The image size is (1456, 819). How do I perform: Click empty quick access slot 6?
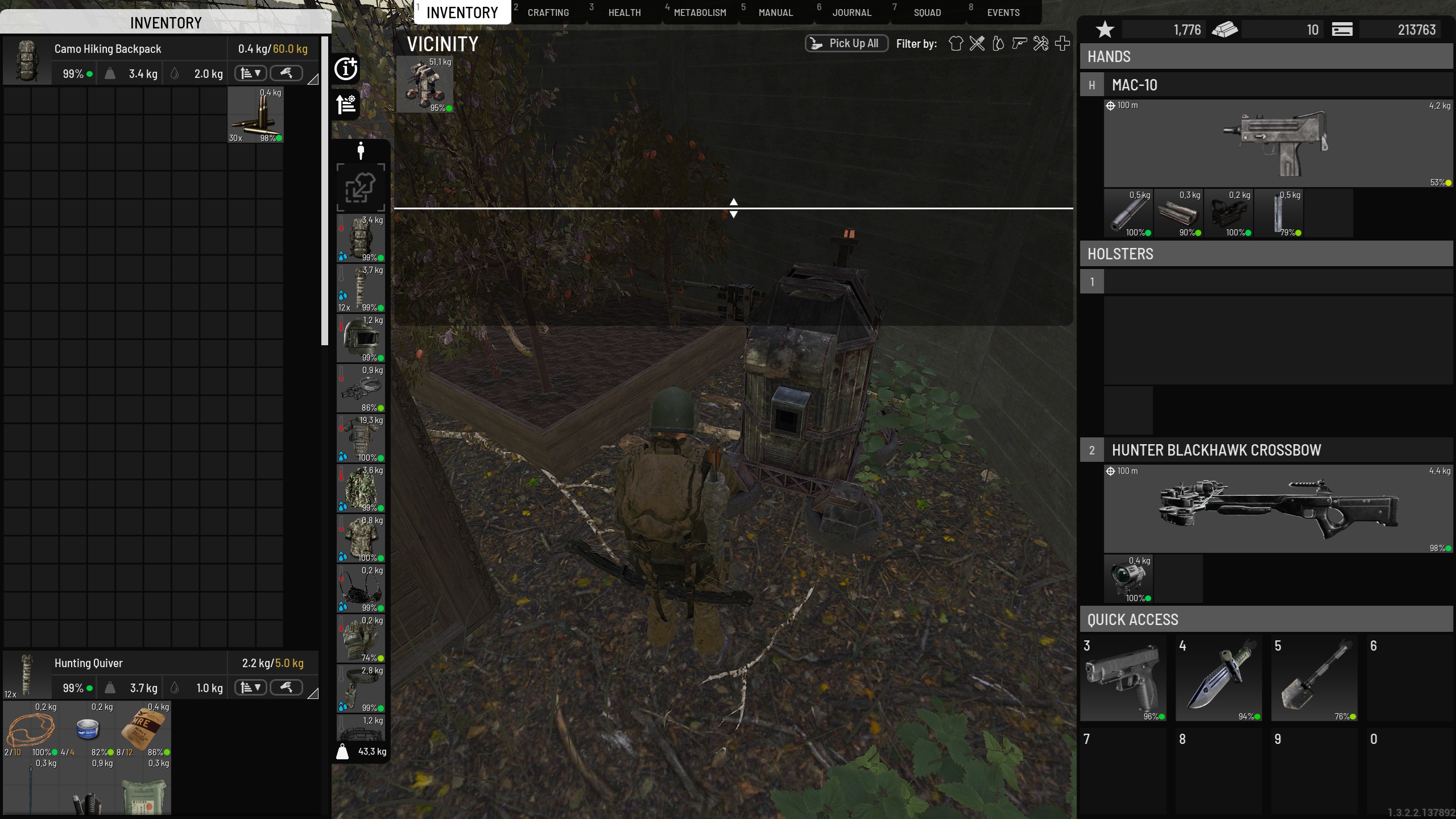[1409, 678]
